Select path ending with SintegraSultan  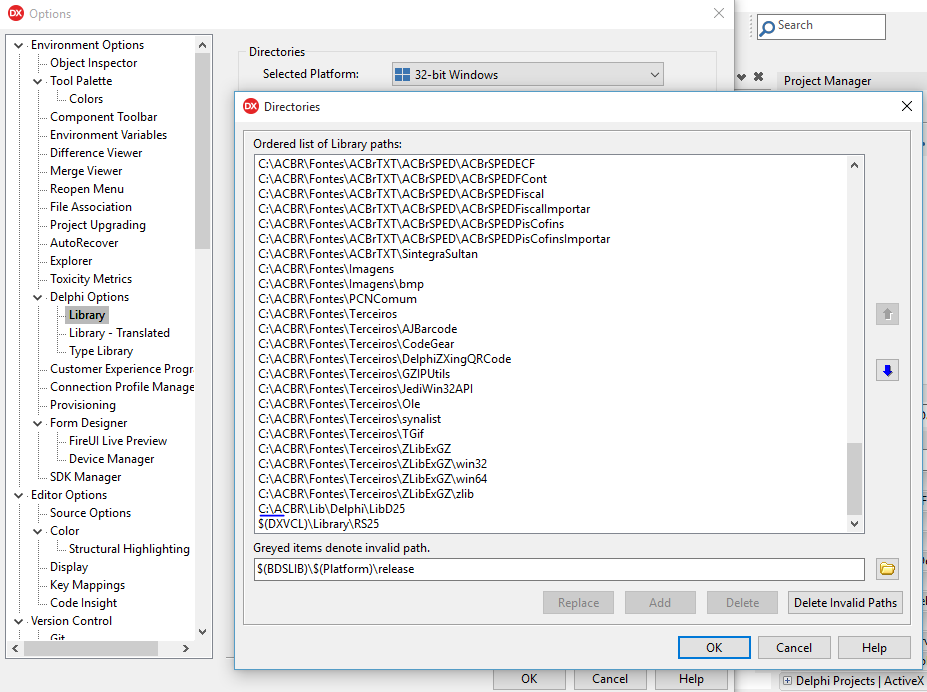click(368, 254)
